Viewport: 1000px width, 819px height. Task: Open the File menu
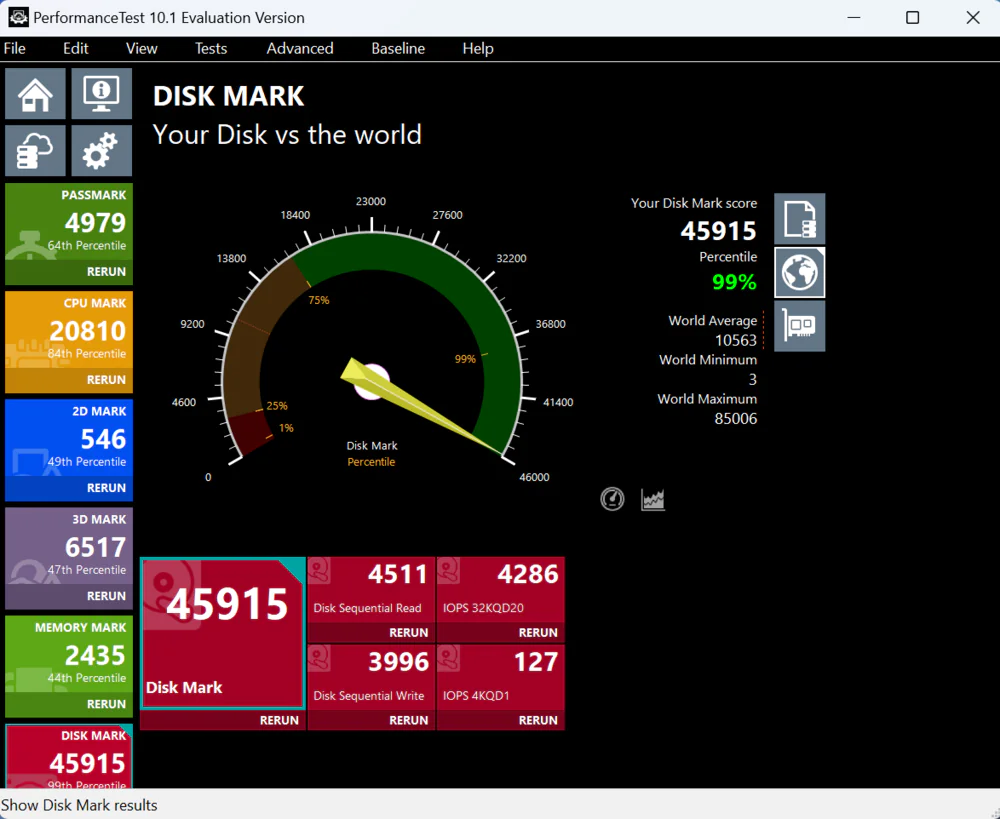(x=15, y=48)
